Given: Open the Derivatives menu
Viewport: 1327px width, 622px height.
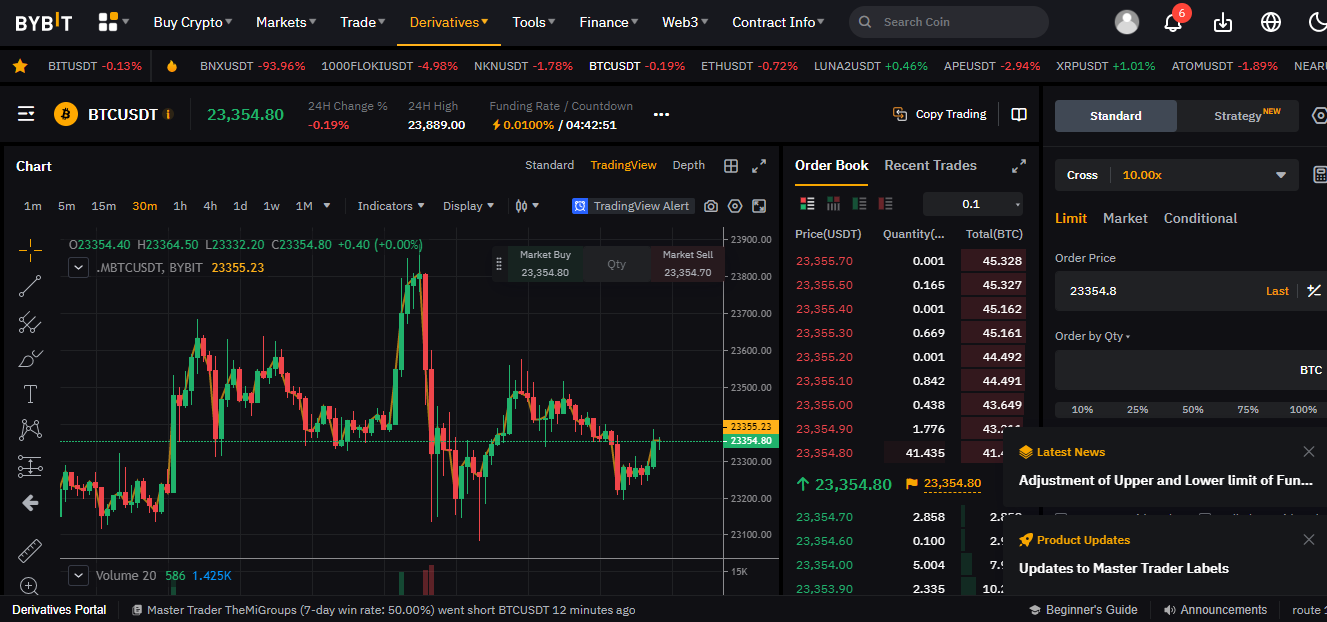Looking at the screenshot, I should (x=449, y=22).
